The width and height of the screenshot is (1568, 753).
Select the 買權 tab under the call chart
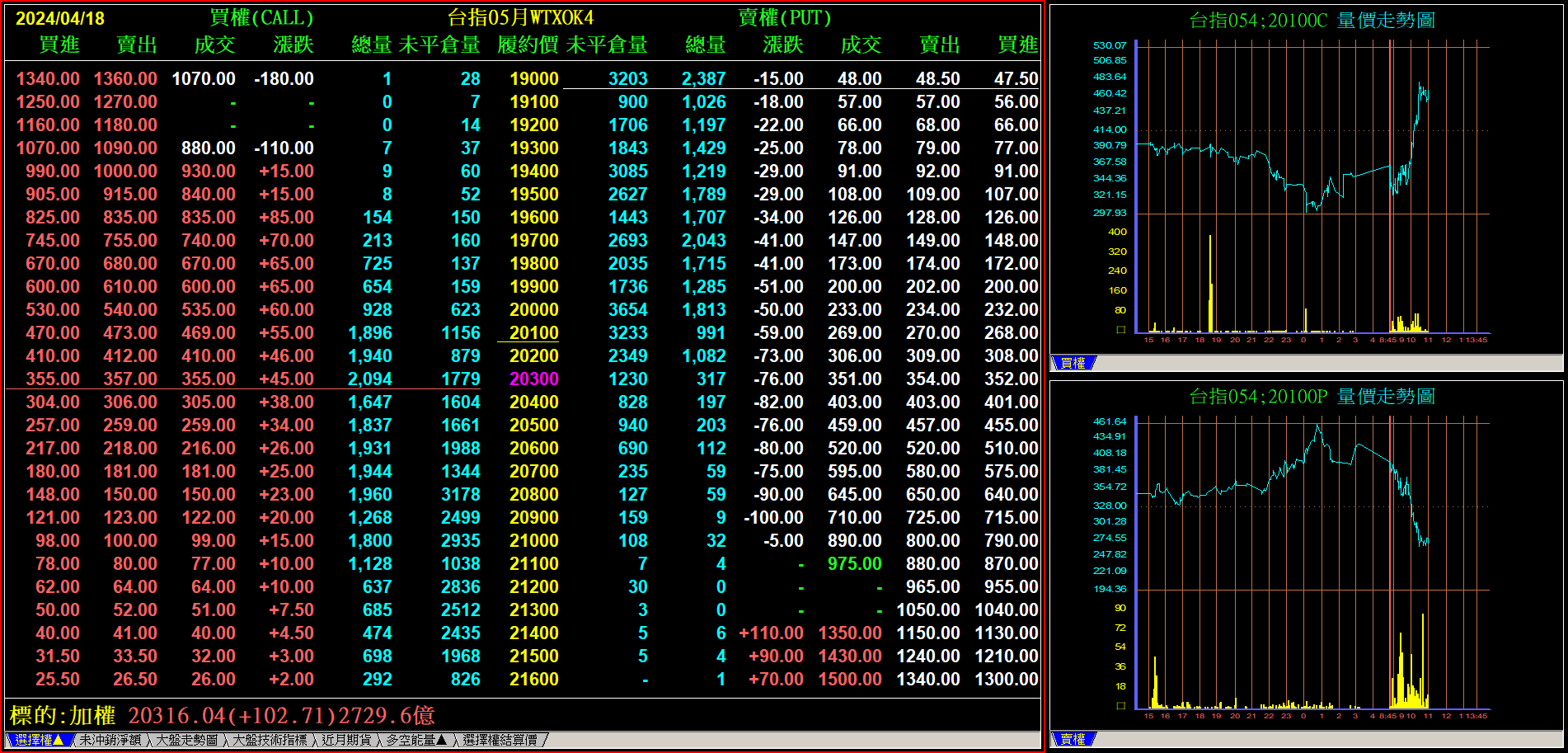click(x=1073, y=363)
